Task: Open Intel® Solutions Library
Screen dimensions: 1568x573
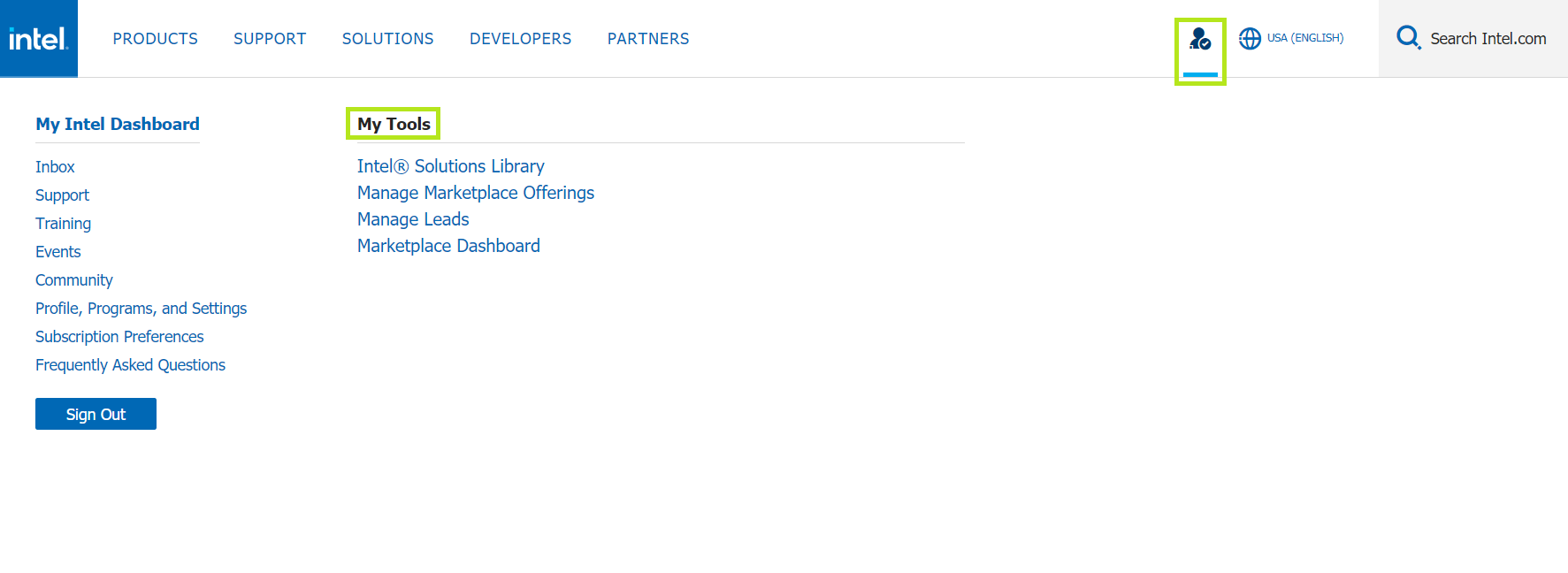Action: pos(451,166)
